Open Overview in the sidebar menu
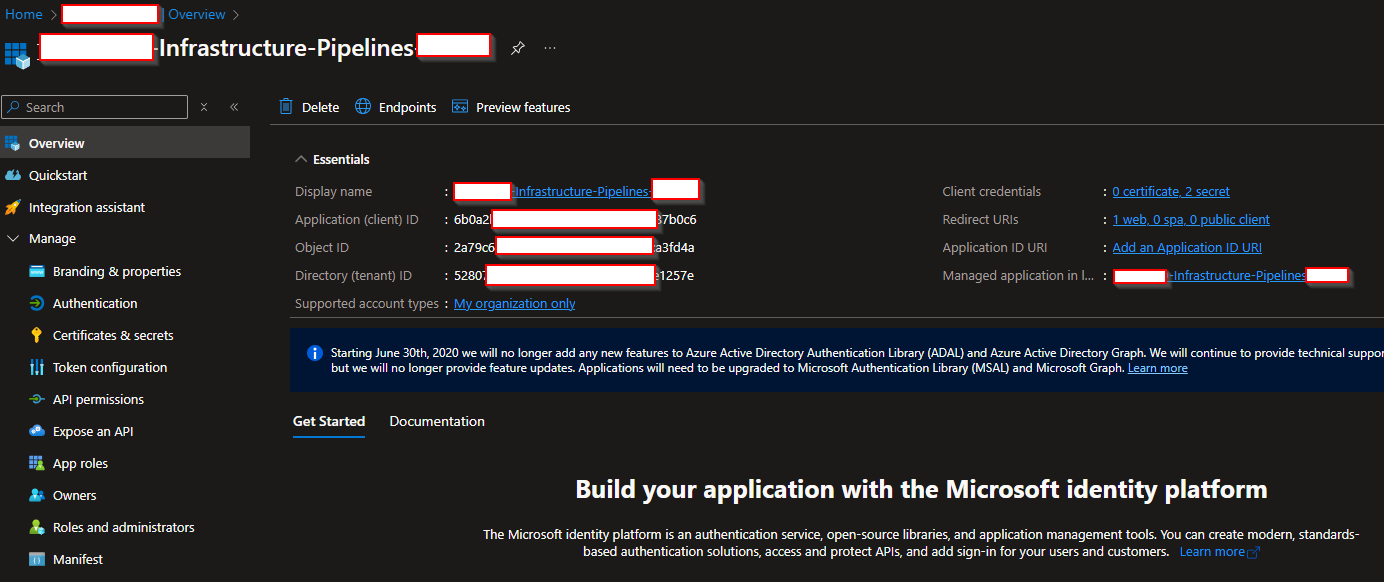 click(x=125, y=143)
